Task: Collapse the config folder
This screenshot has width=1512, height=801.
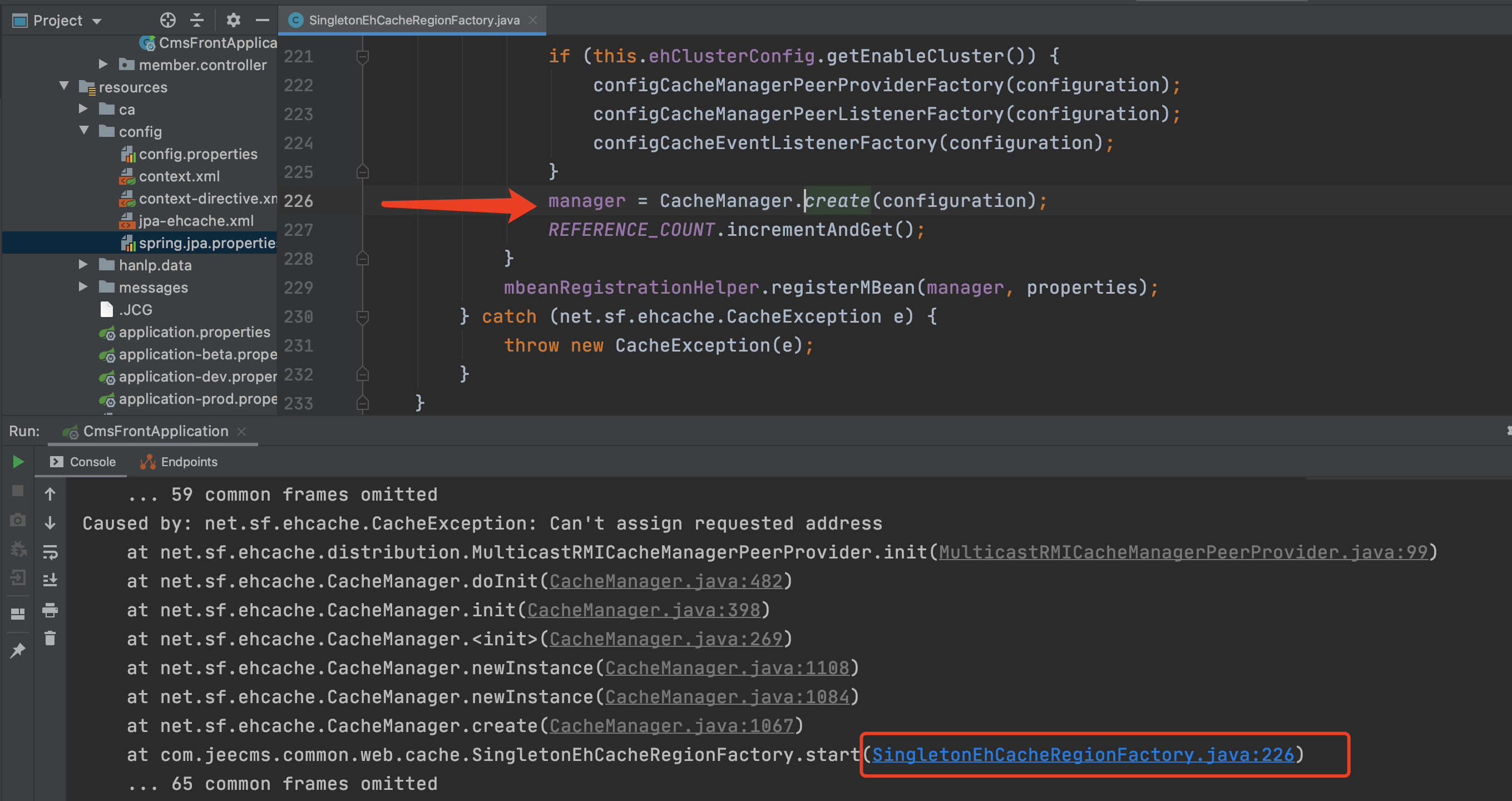Action: (x=84, y=131)
